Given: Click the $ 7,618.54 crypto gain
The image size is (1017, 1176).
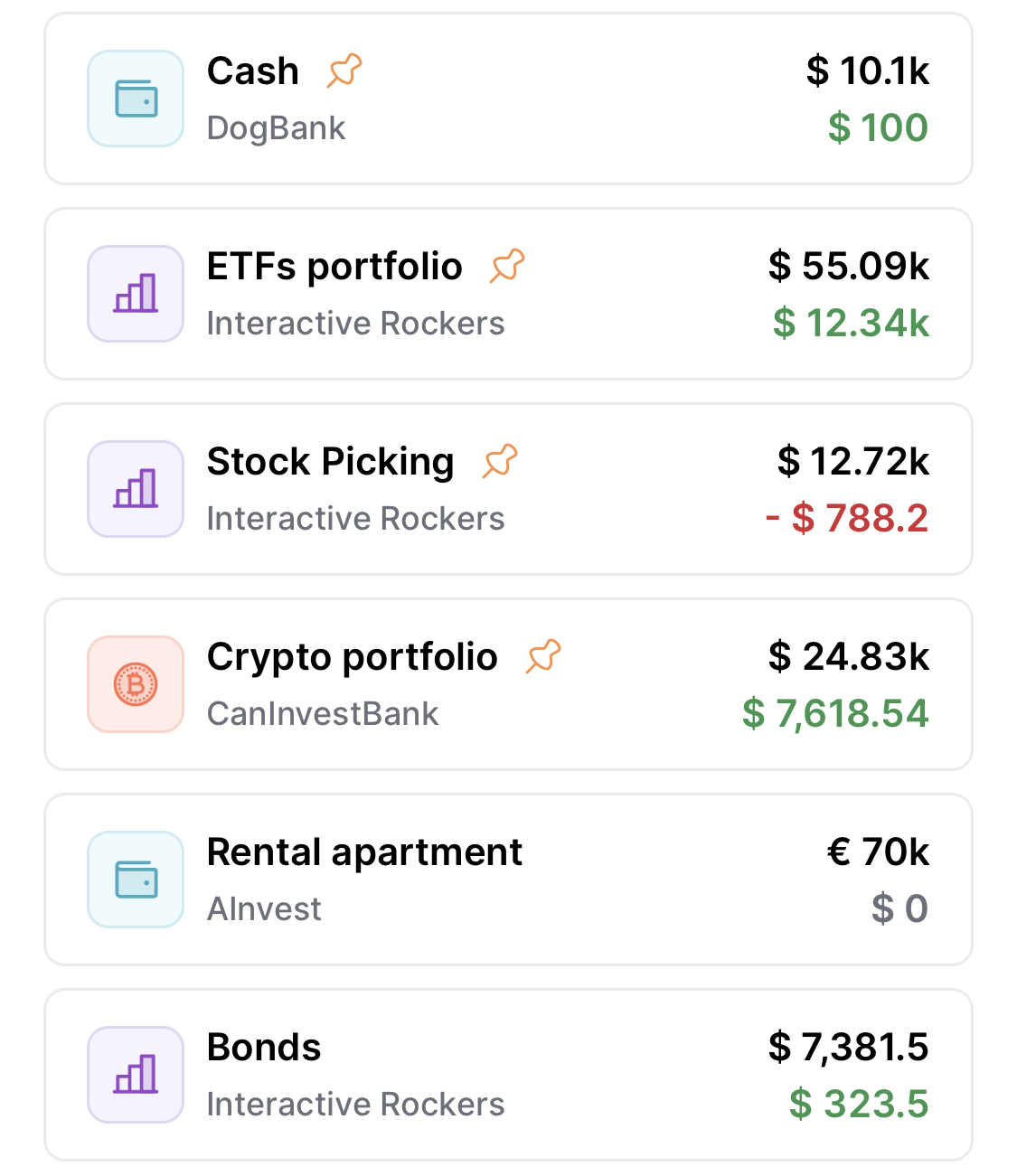Looking at the screenshot, I should click(835, 713).
